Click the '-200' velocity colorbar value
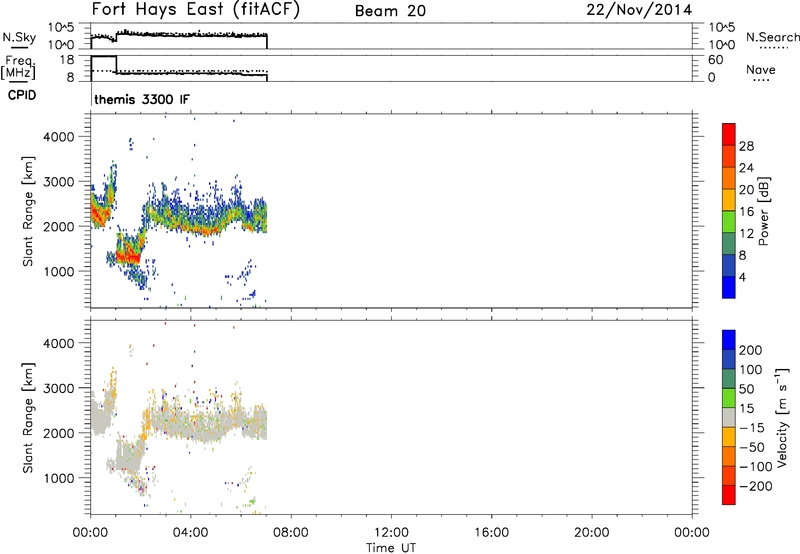 tap(755, 486)
